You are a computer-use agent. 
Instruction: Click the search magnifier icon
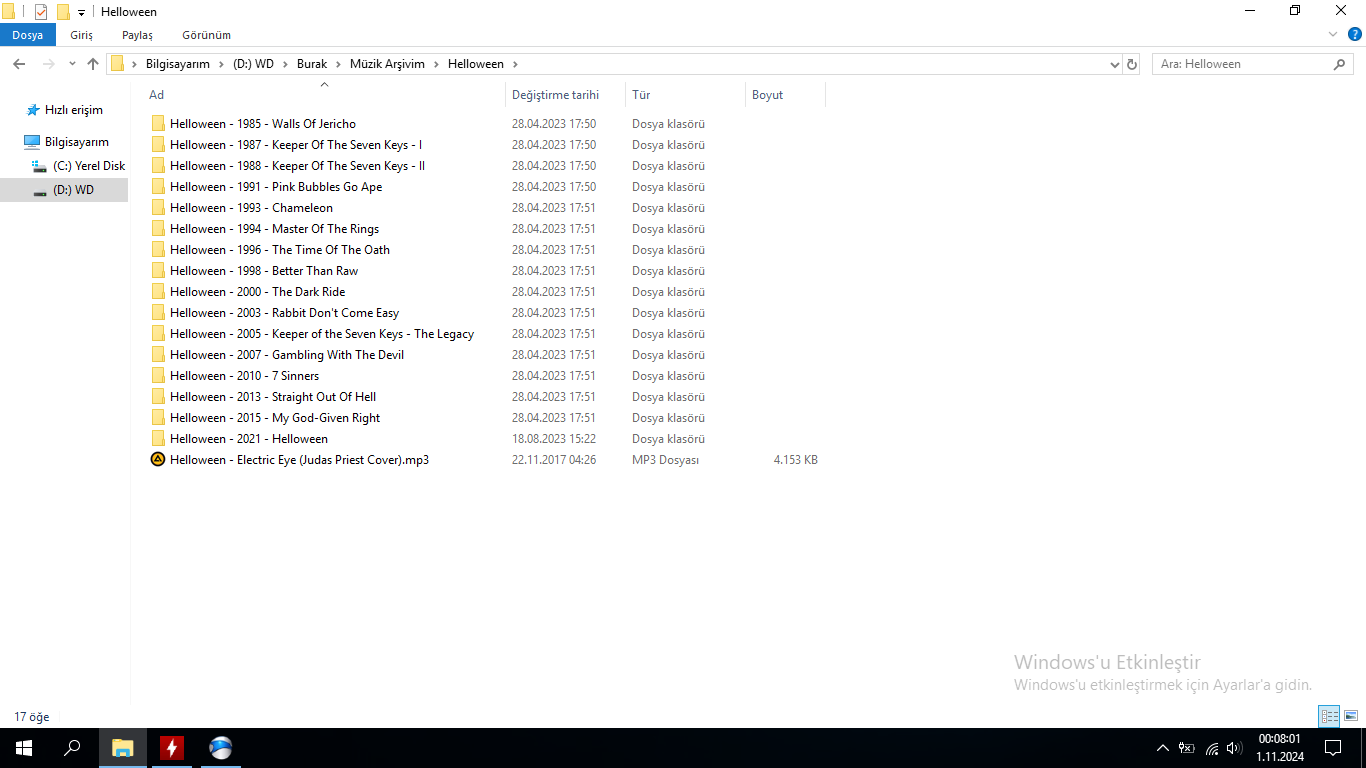coord(1340,64)
